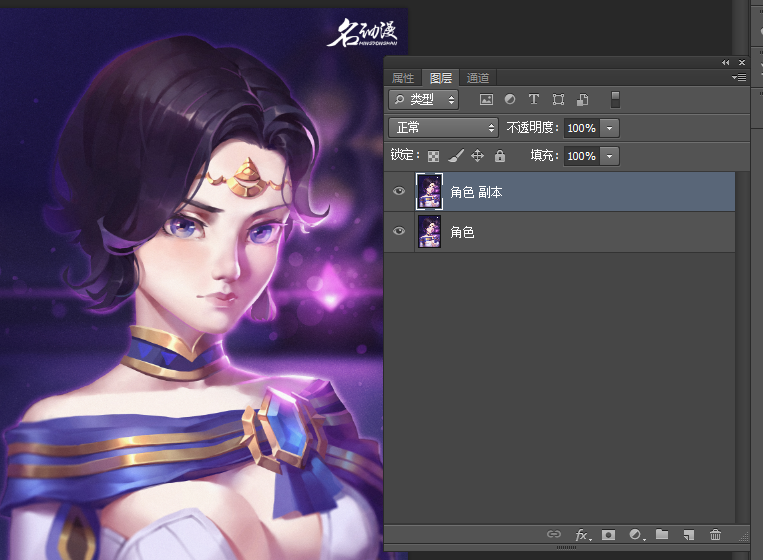This screenshot has width=763, height=560.
Task: Open the 正常 blend mode dropdown
Action: [x=443, y=128]
